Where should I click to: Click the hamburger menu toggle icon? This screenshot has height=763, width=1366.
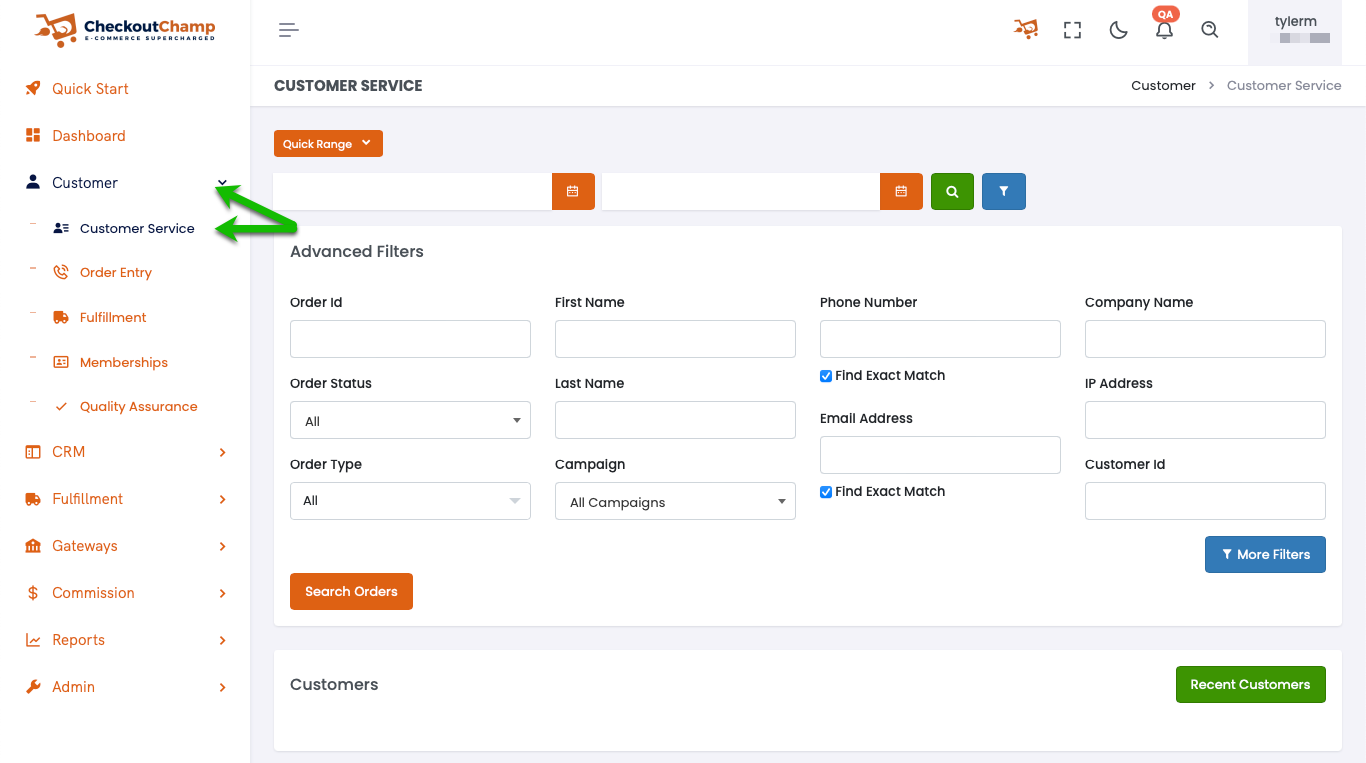click(289, 30)
